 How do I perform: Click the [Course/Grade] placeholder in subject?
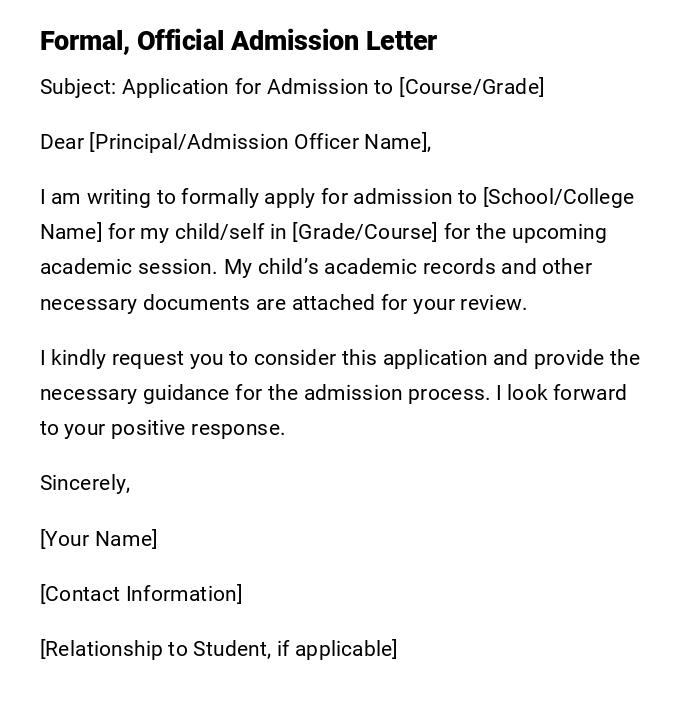[x=471, y=87]
